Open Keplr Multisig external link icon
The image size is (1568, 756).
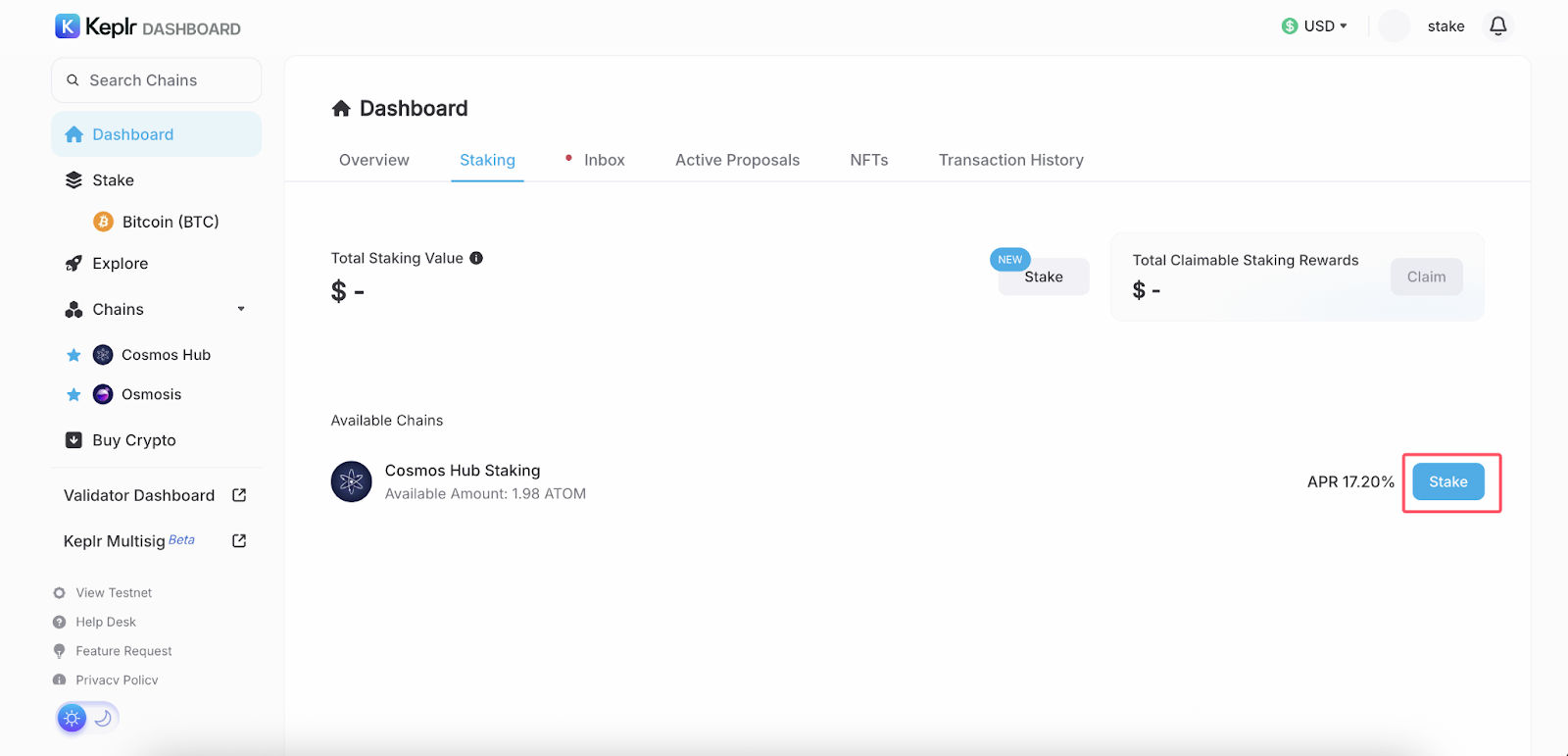coord(239,541)
